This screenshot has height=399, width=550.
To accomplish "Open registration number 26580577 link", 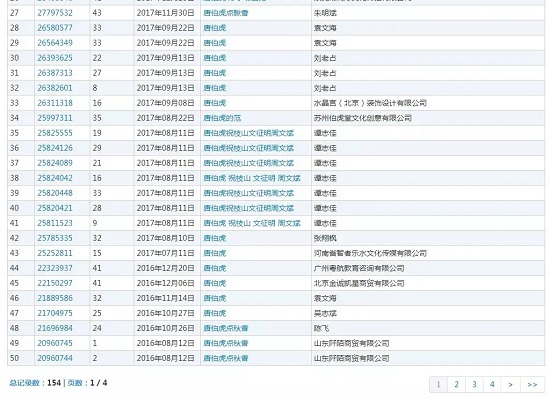I will click(x=55, y=28).
